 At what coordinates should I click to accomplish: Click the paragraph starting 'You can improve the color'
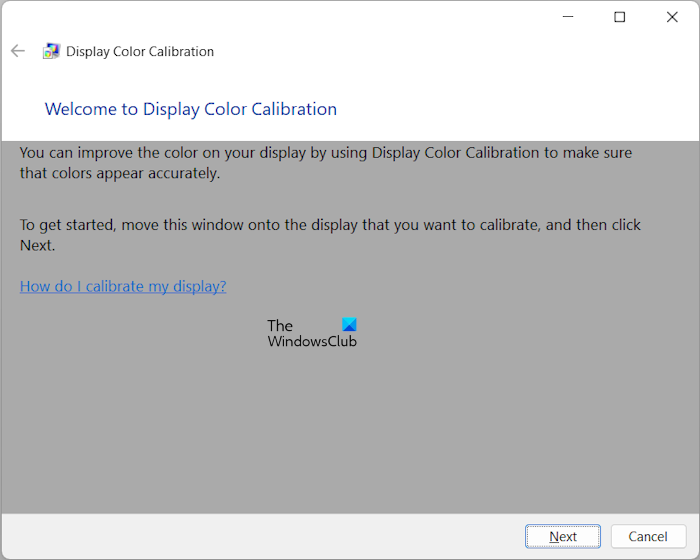[x=326, y=163]
